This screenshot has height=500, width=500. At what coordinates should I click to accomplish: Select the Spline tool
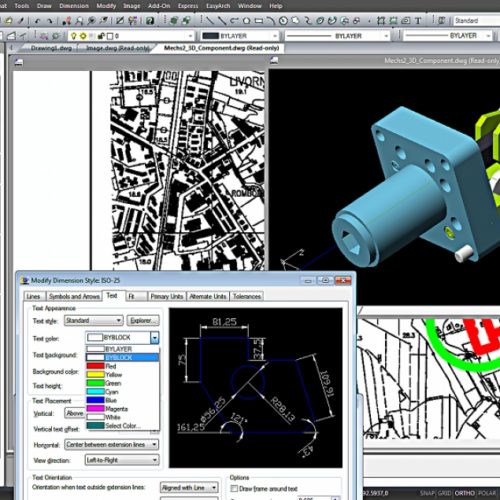coord(308,21)
